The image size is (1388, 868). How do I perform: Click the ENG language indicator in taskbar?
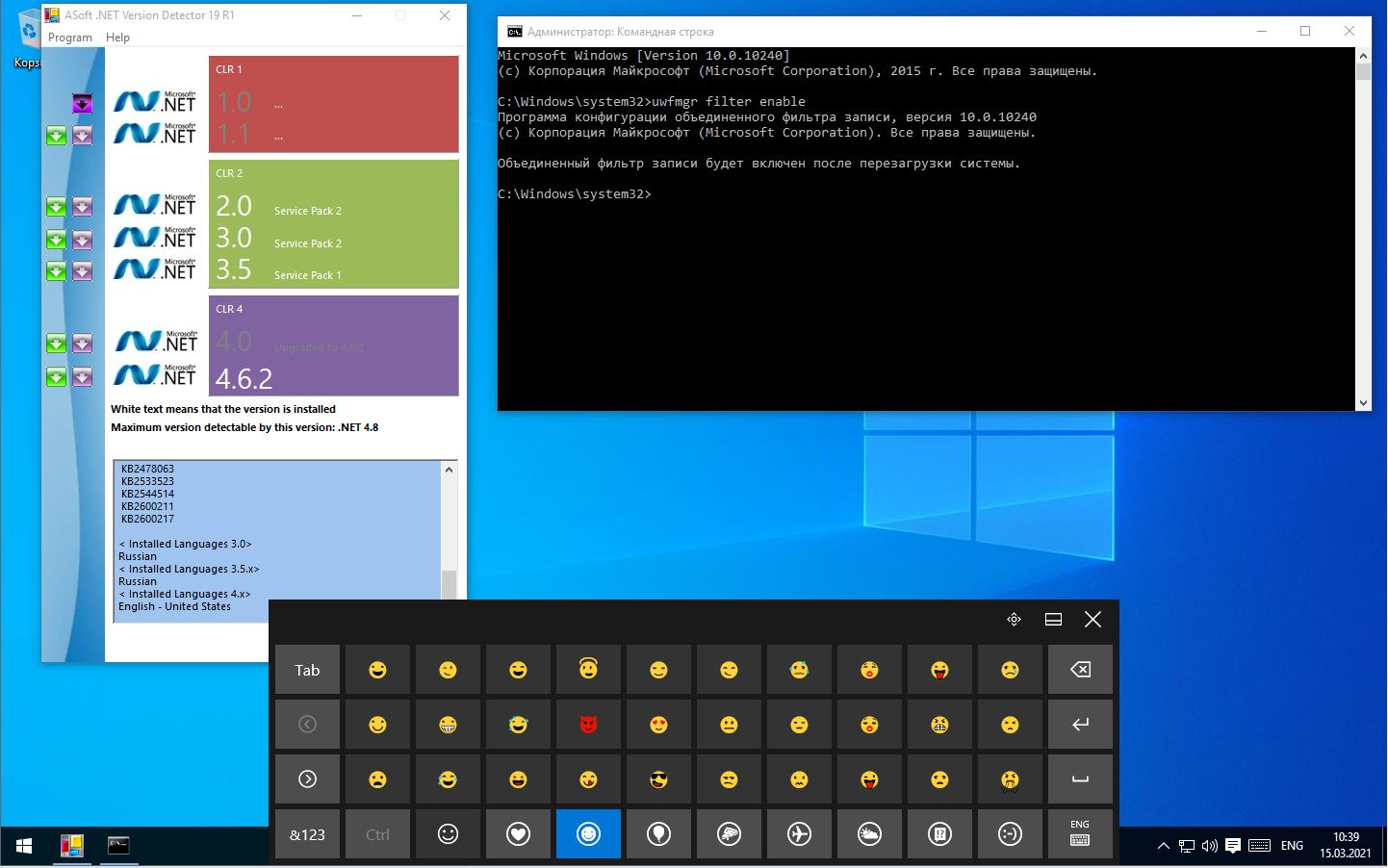[1292, 846]
